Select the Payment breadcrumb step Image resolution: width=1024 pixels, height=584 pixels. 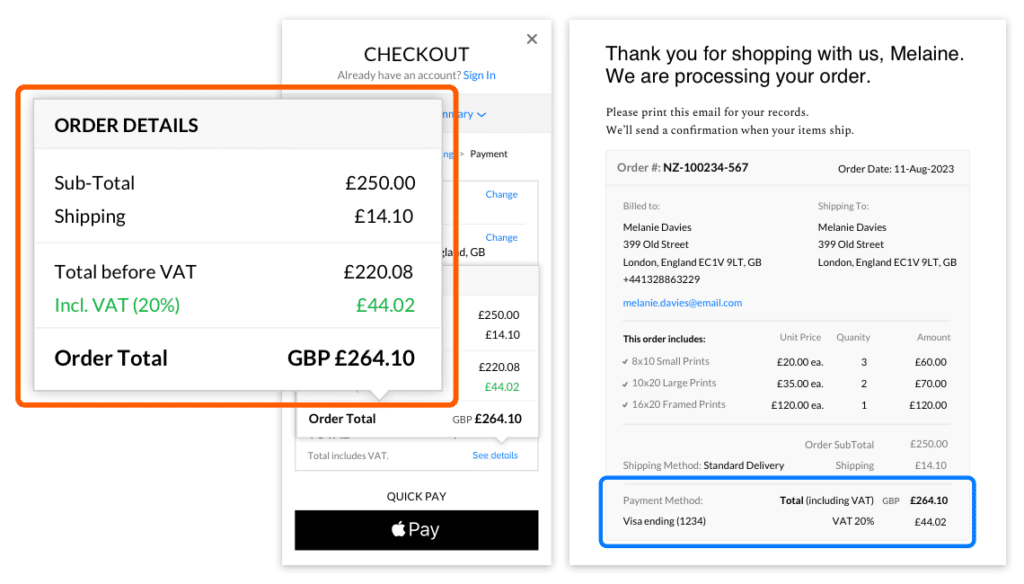click(489, 154)
